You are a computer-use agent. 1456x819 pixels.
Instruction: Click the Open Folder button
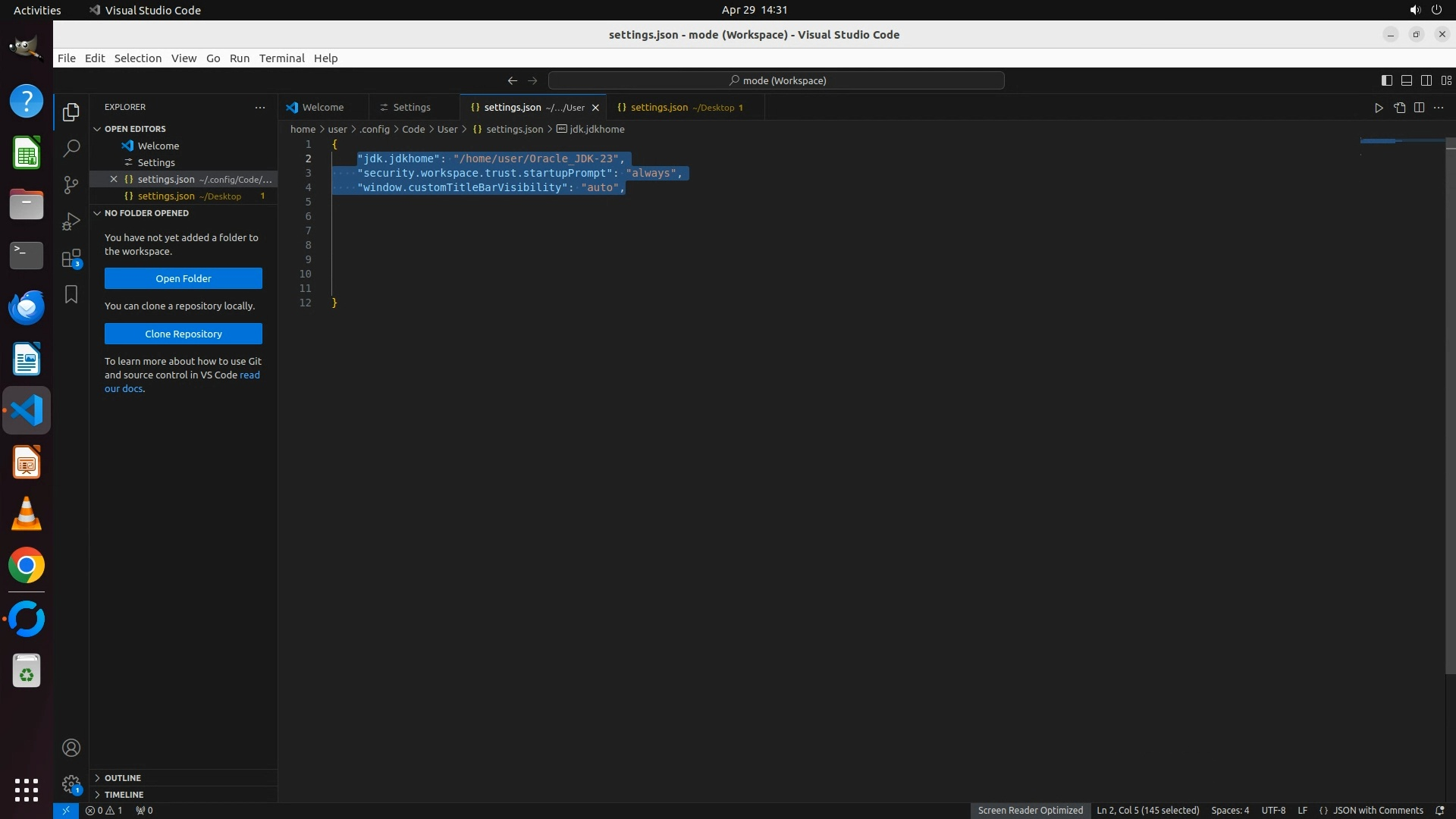point(184,278)
